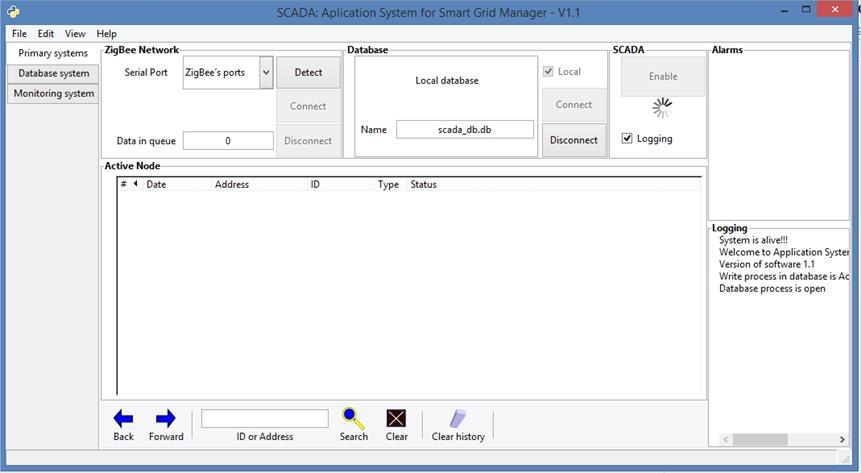Click the Search magnifier icon
The height and width of the screenshot is (473, 861).
point(353,418)
